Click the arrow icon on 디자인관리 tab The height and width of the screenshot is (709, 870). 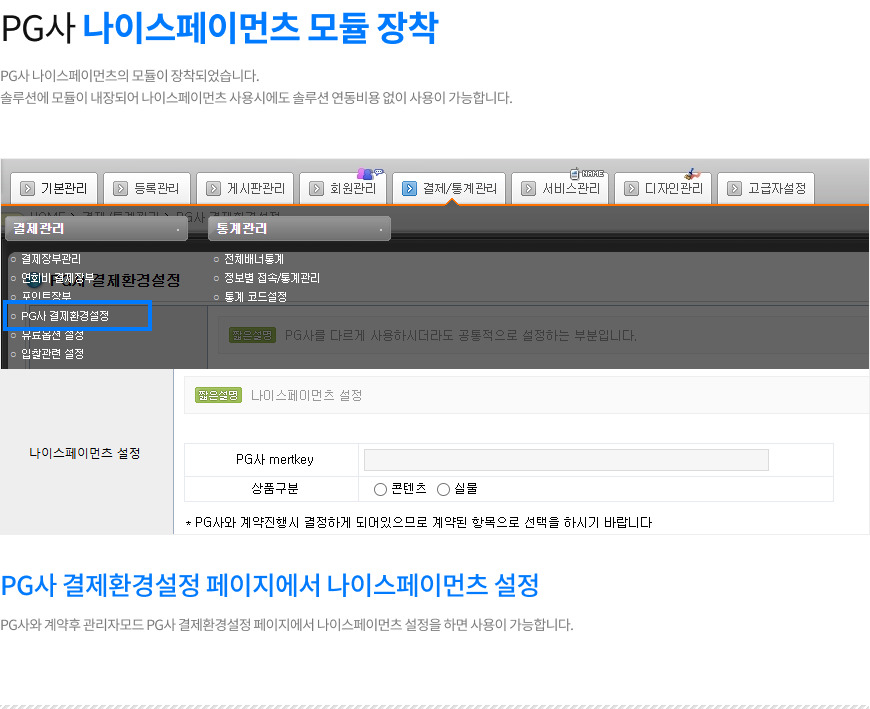[631, 189]
